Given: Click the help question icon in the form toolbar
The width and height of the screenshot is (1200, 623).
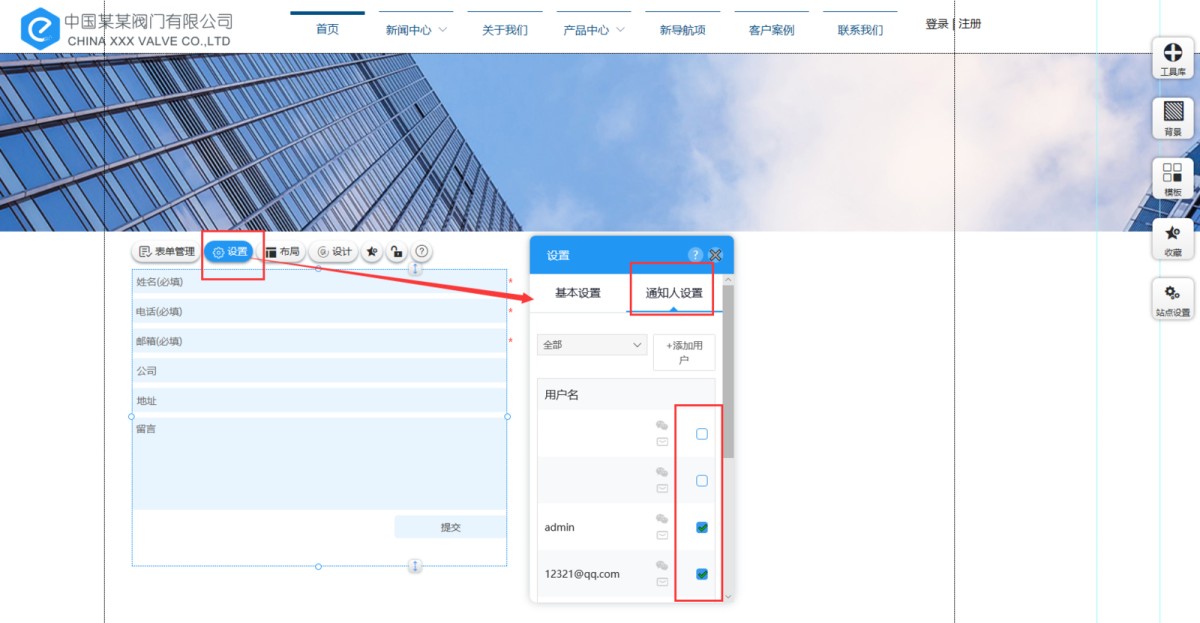Looking at the screenshot, I should pyautogui.click(x=422, y=252).
